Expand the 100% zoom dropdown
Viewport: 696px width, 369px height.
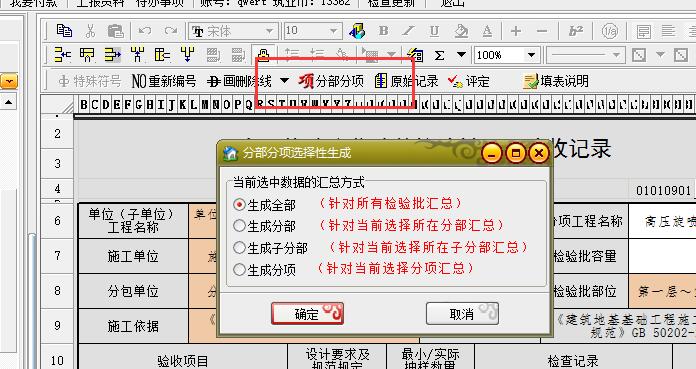point(531,56)
